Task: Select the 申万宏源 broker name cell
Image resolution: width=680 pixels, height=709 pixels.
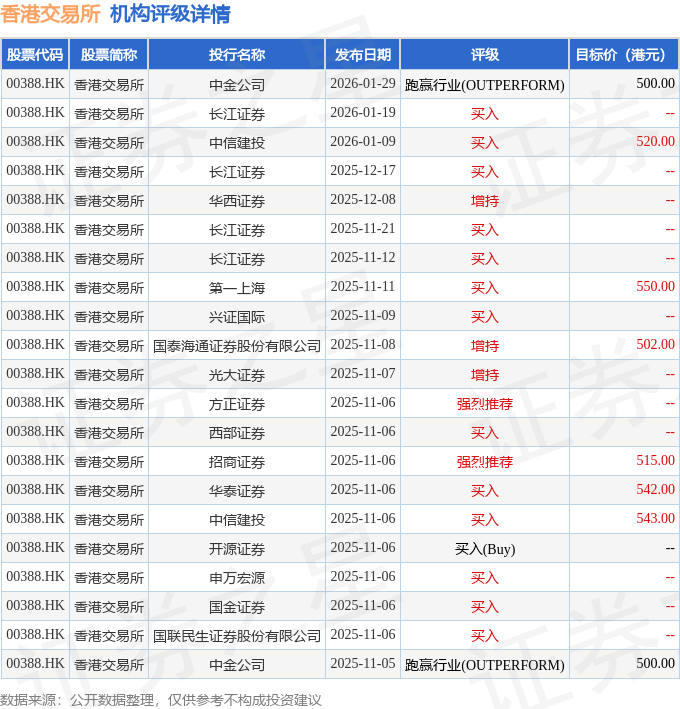Action: coord(236,577)
